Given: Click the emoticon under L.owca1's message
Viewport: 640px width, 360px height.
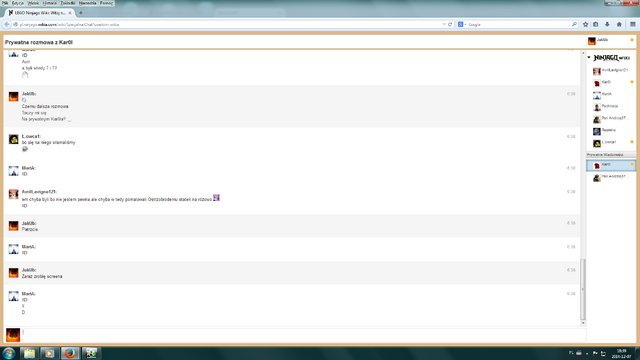Looking at the screenshot, I should click(25, 149).
